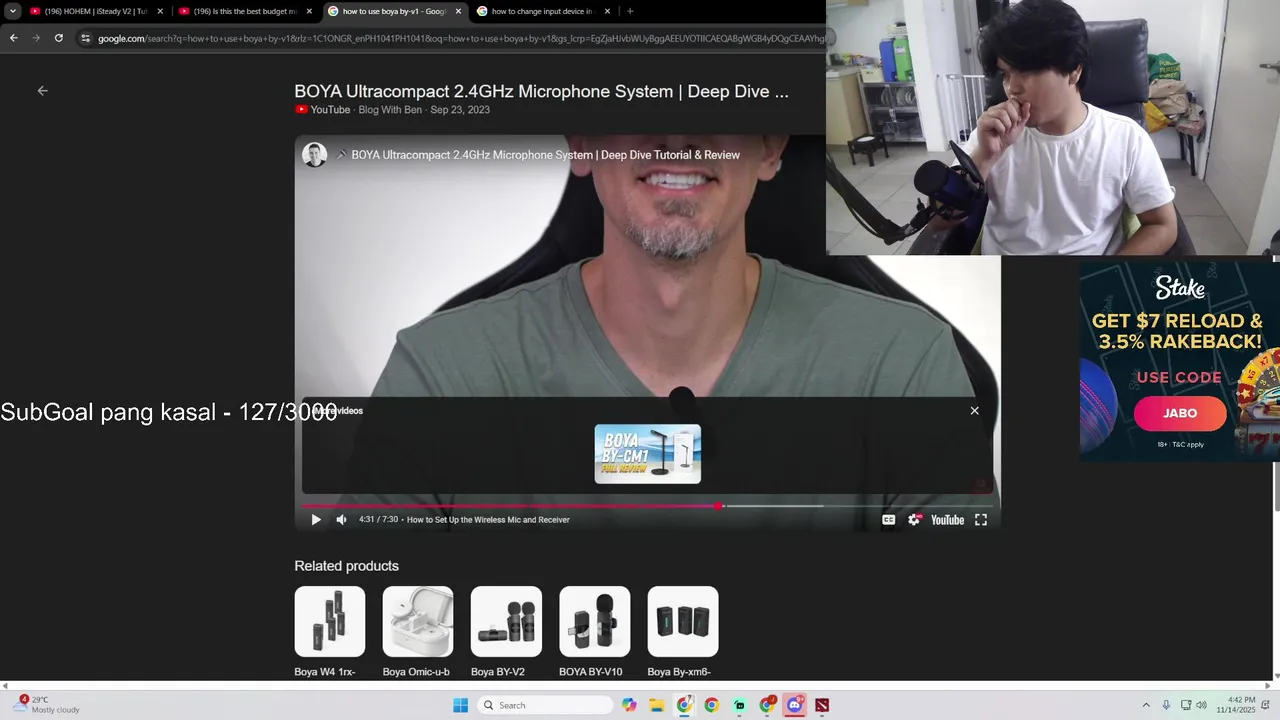The image size is (1280, 720).
Task: Open the 4:42 PM clock and calendar
Action: [1236, 705]
